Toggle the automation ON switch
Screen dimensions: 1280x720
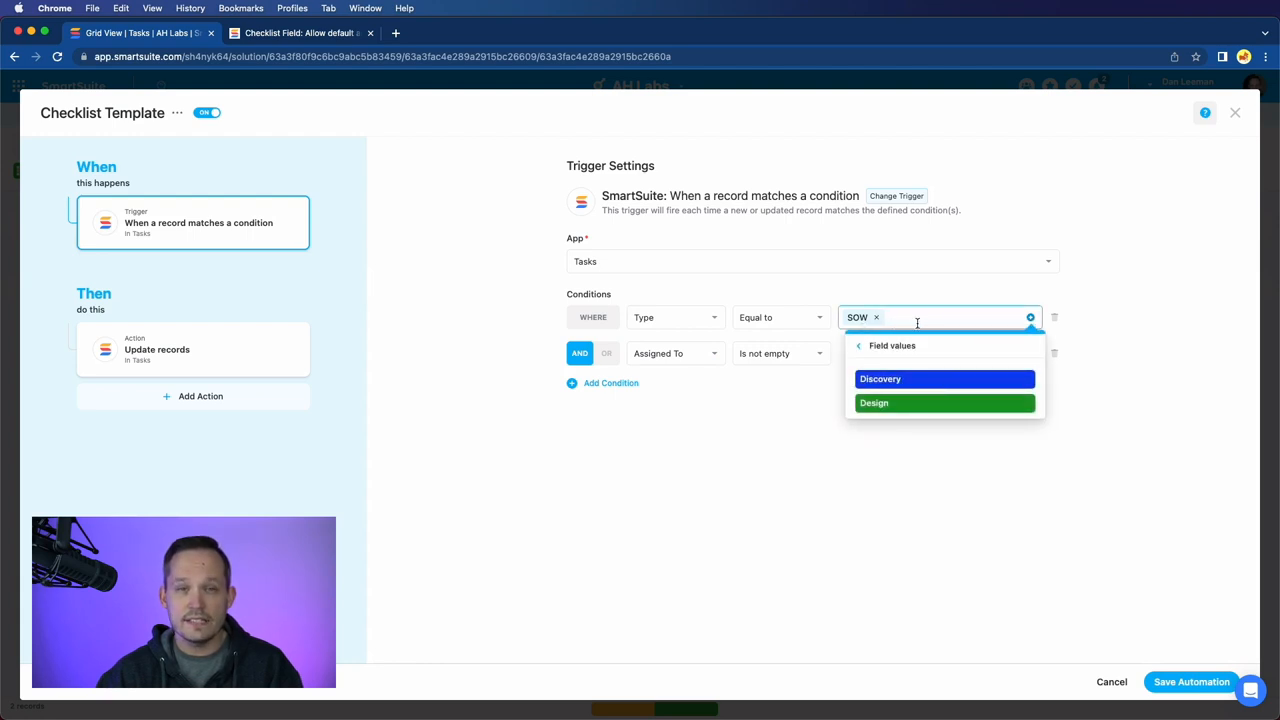pyautogui.click(x=207, y=113)
